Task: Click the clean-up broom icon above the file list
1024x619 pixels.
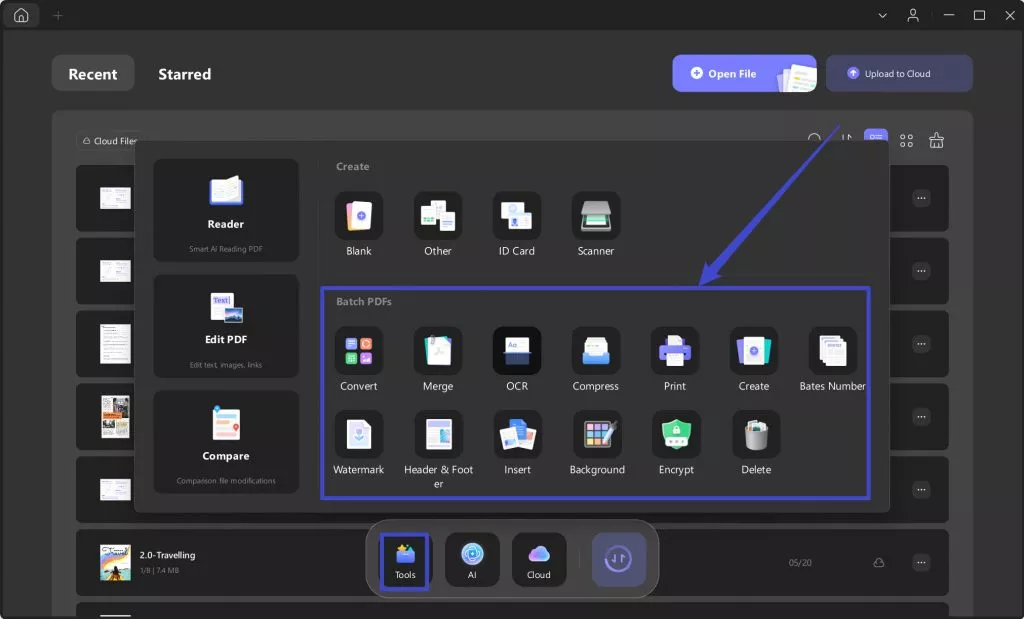Action: tap(936, 140)
